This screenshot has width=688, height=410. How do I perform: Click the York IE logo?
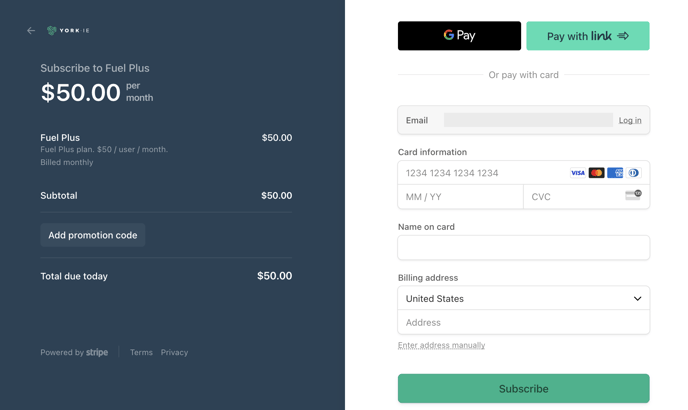click(x=68, y=30)
